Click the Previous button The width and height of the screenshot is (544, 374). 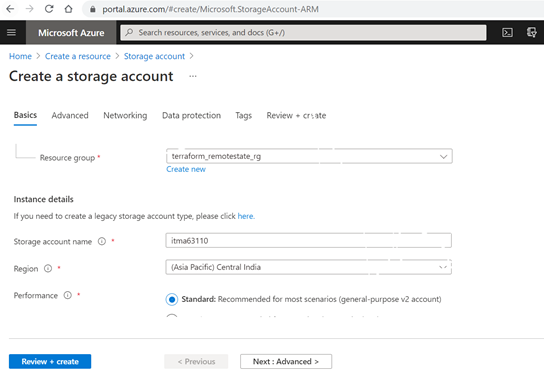coord(196,362)
